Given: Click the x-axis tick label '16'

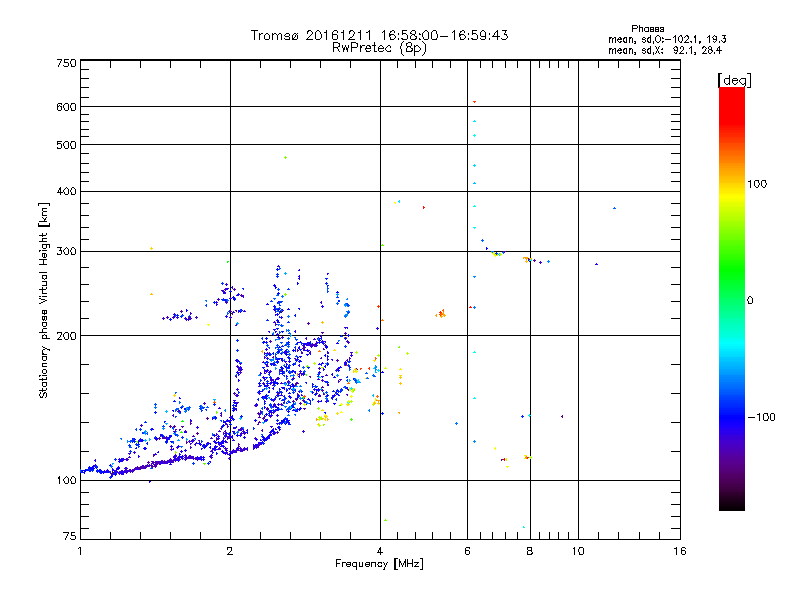Looking at the screenshot, I should (680, 551).
